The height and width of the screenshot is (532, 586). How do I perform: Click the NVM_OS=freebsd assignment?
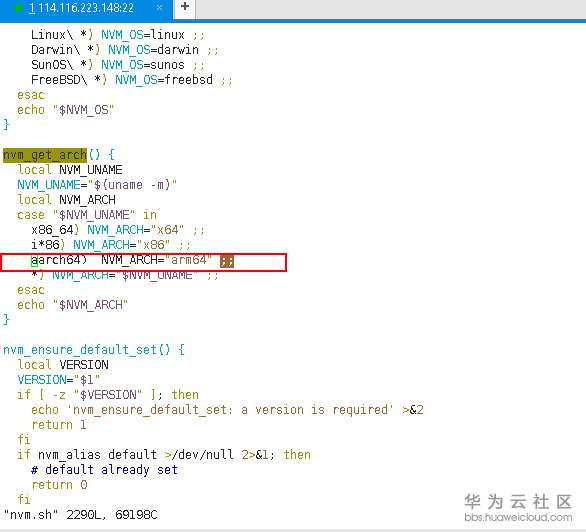[x=164, y=80]
